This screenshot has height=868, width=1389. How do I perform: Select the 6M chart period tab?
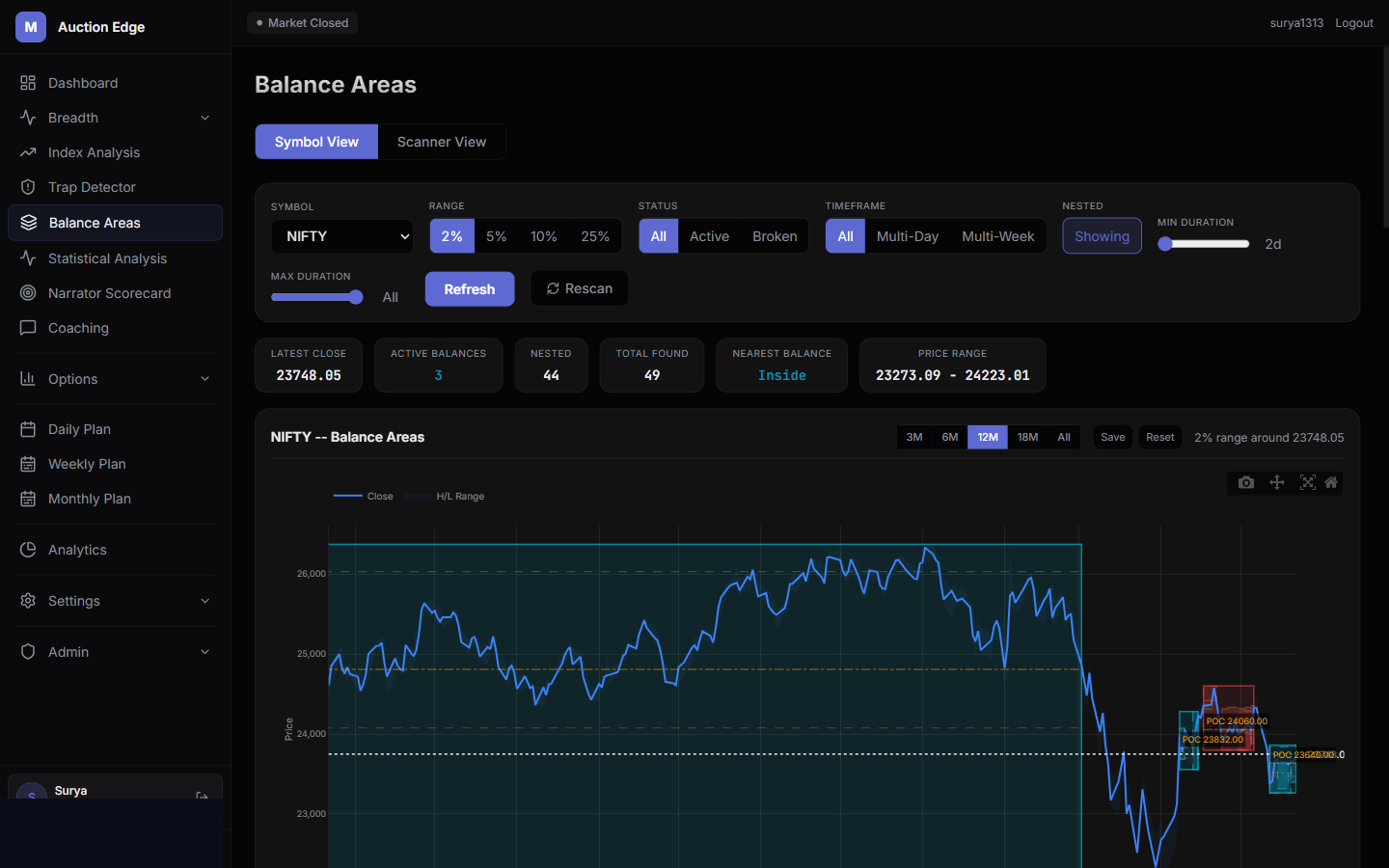pyautogui.click(x=950, y=437)
